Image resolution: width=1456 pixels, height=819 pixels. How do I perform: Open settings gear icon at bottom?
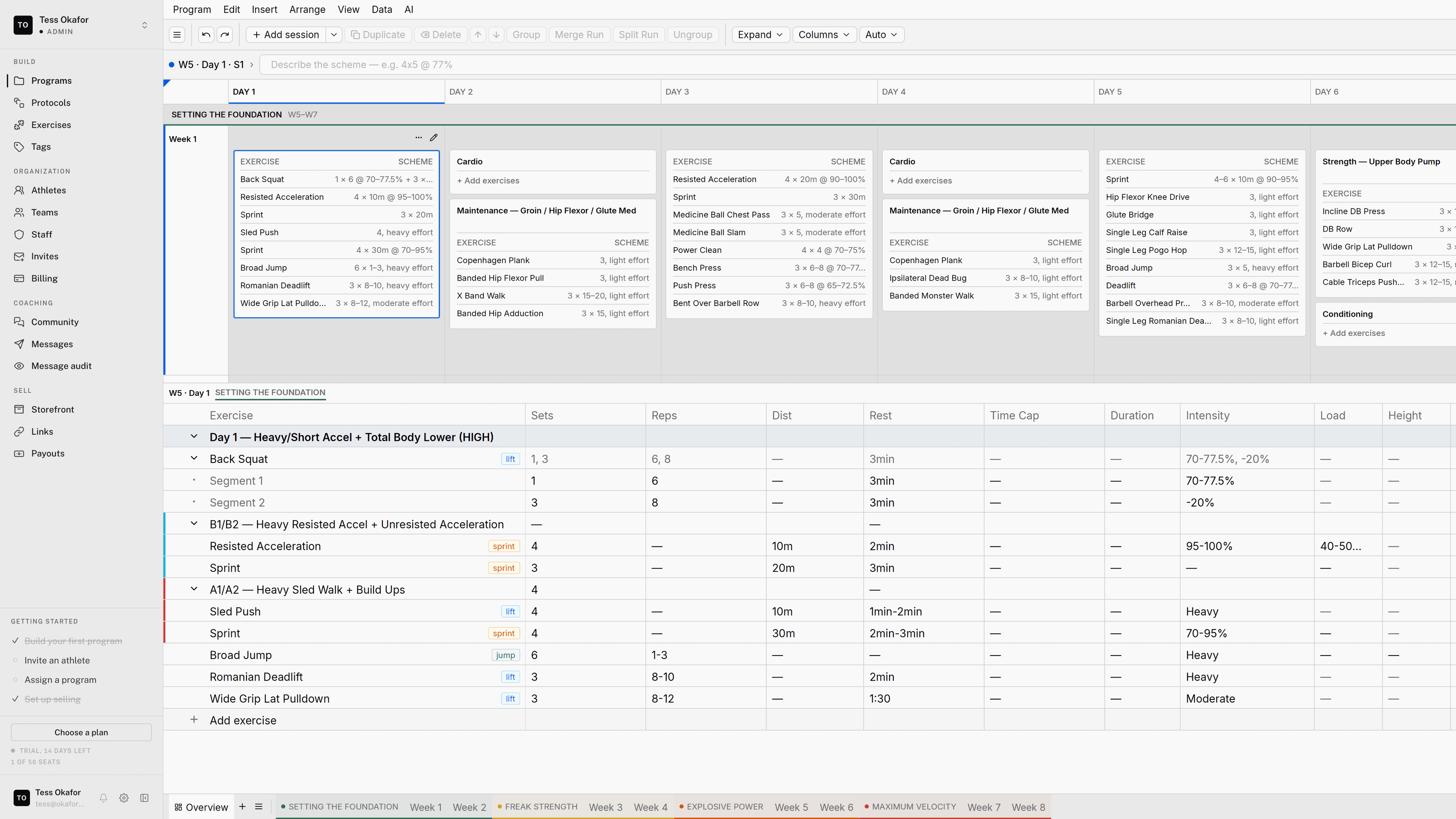click(124, 797)
